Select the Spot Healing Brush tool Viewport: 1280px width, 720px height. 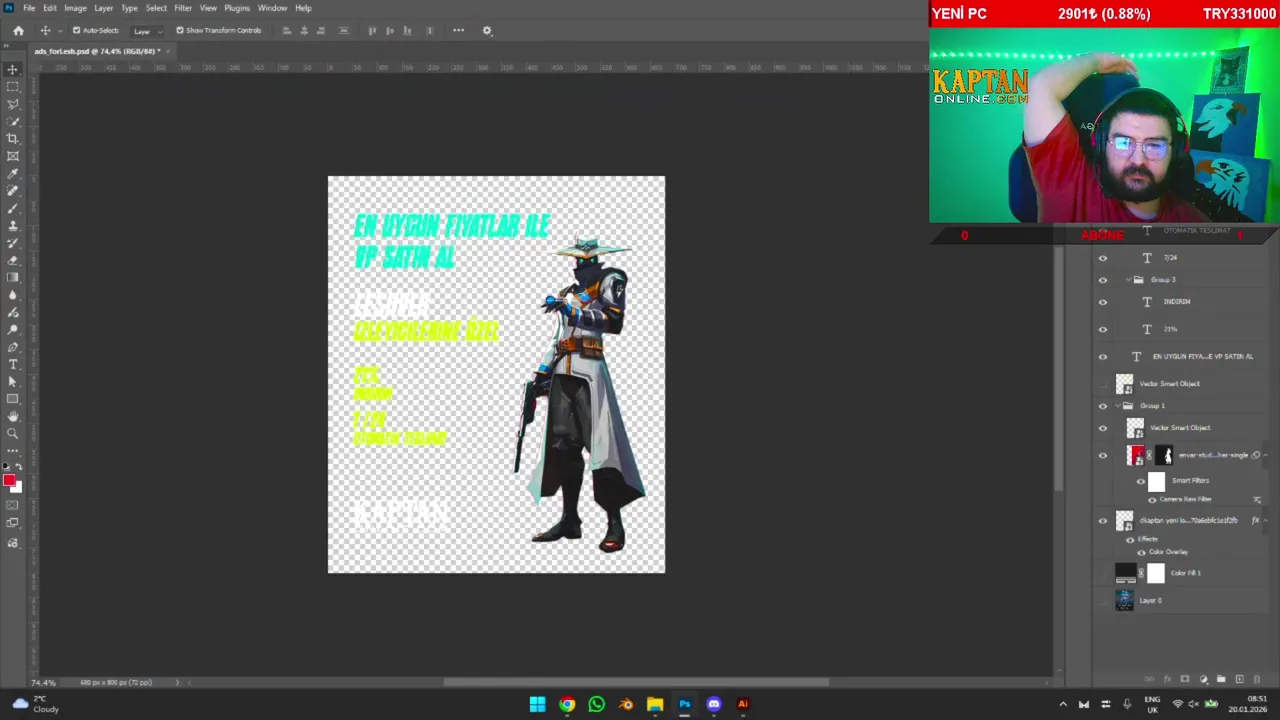coord(13,191)
